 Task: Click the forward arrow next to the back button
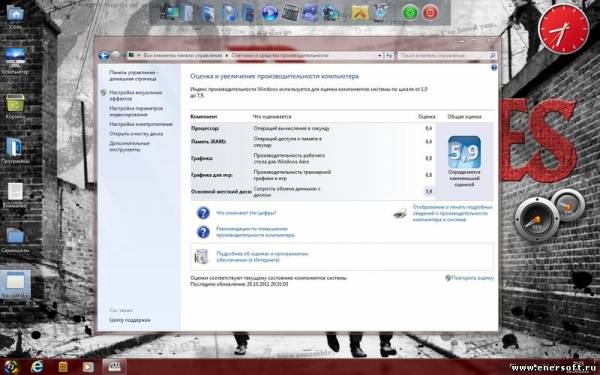point(116,55)
